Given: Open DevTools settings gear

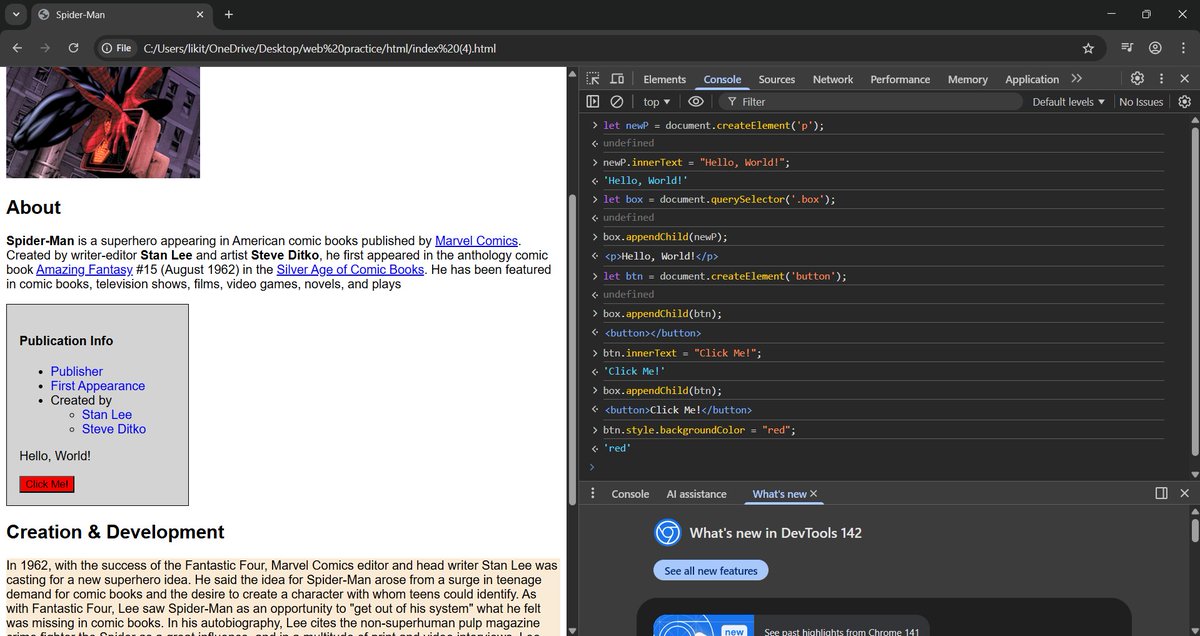Looking at the screenshot, I should [1137, 78].
